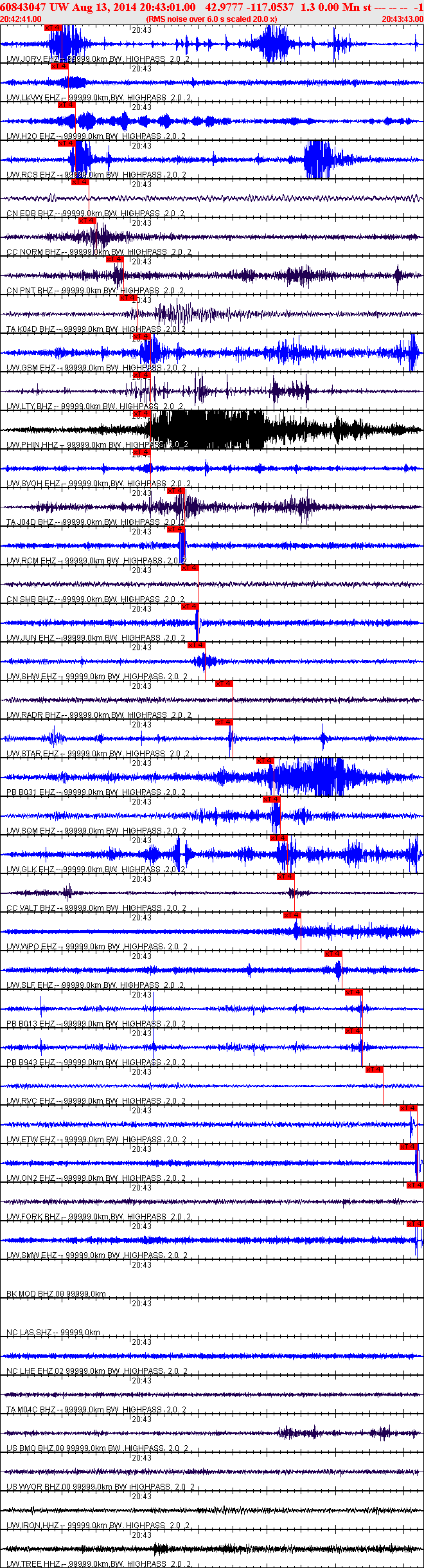Viewport: 424px width, 1568px height.
Task: Select the pick marker on CN SHB trace
Action: tap(190, 568)
